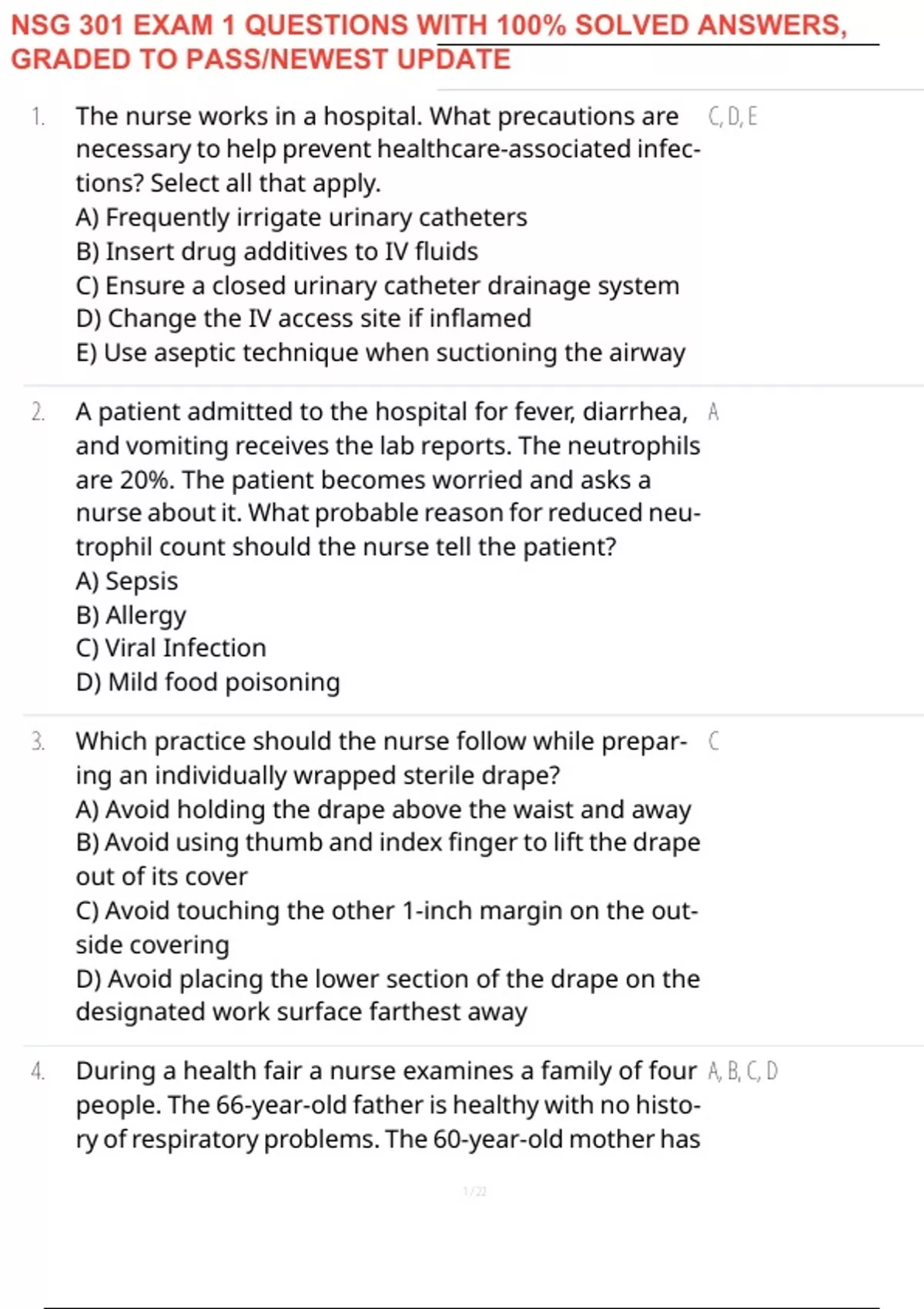Choose option A) Sepsis
The width and height of the screenshot is (924, 1309).
pyautogui.click(x=127, y=581)
